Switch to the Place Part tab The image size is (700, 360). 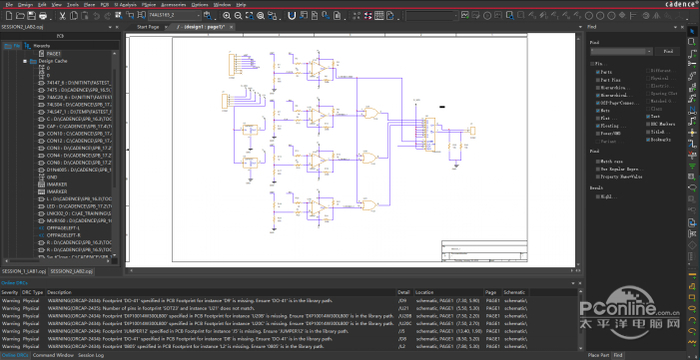tap(598, 355)
